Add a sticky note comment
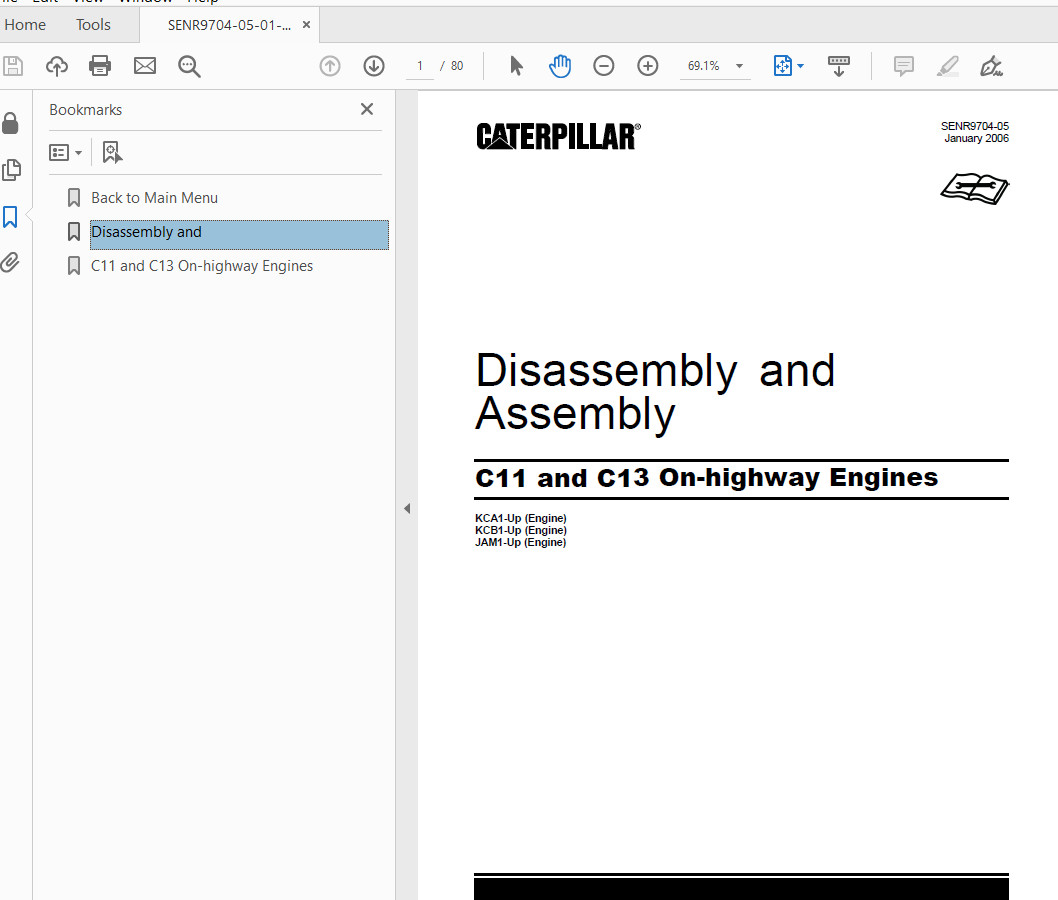 point(903,66)
